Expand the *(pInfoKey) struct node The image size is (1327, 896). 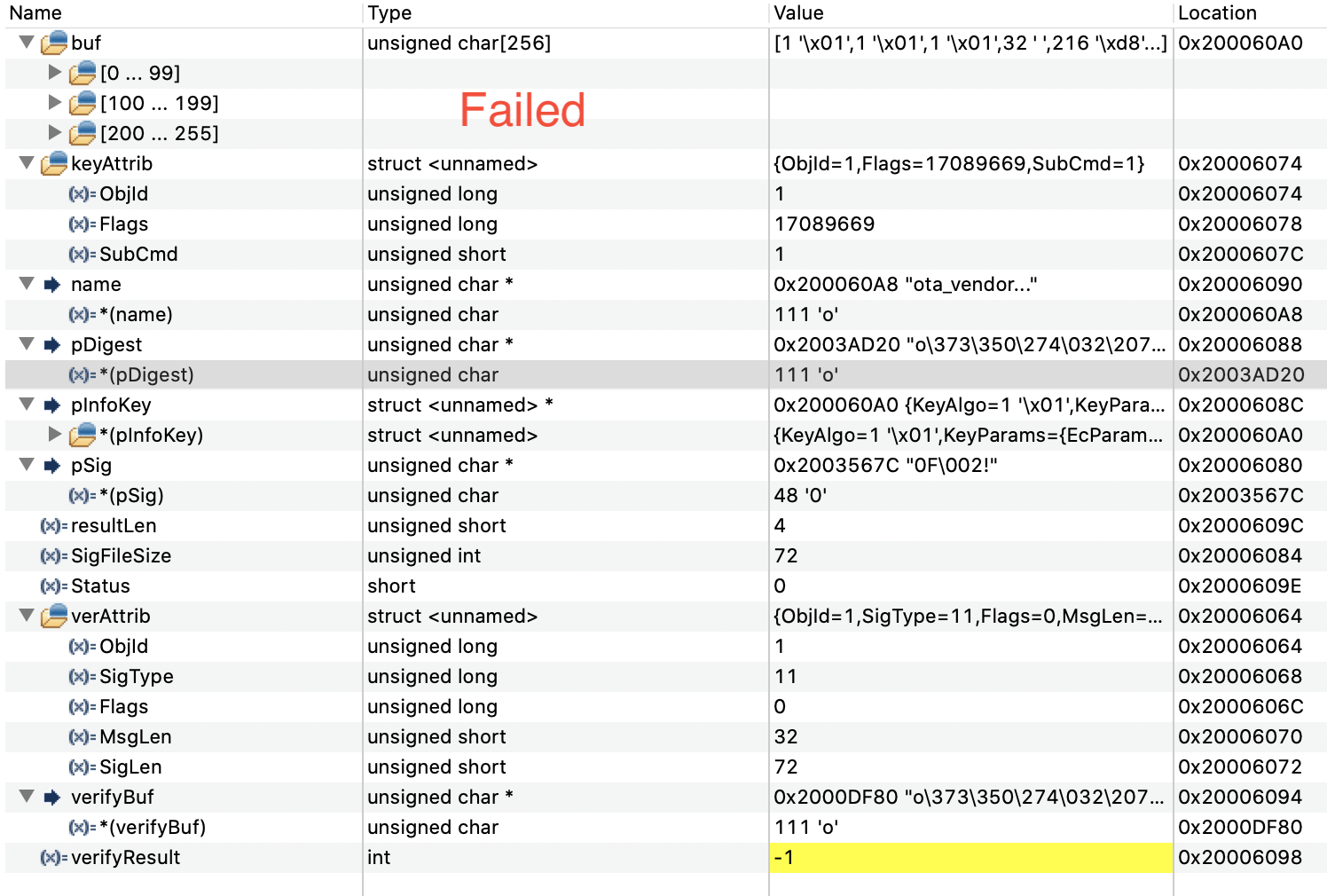click(55, 434)
